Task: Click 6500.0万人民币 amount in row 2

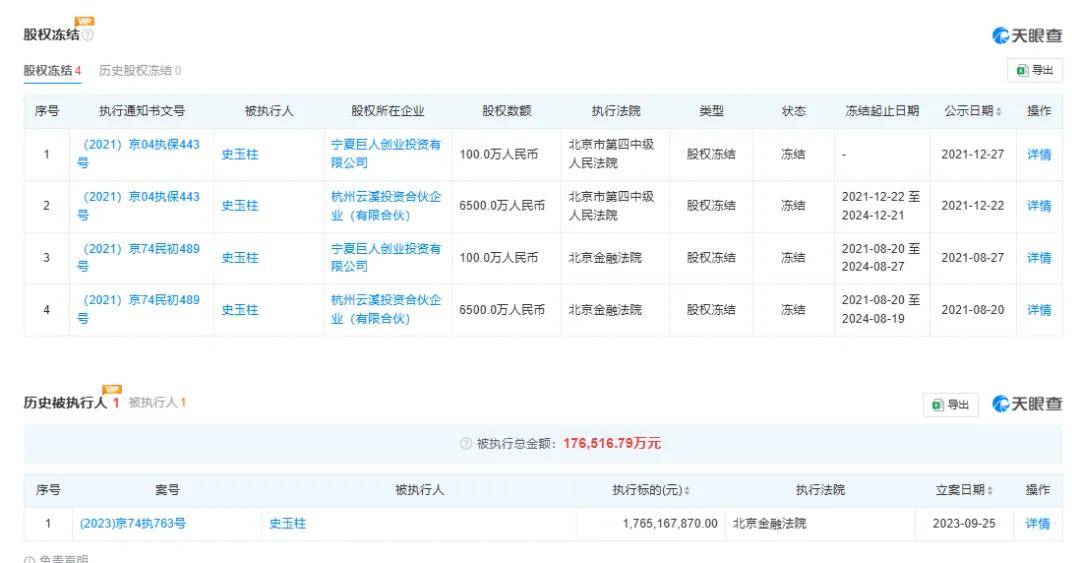Action: (502, 205)
